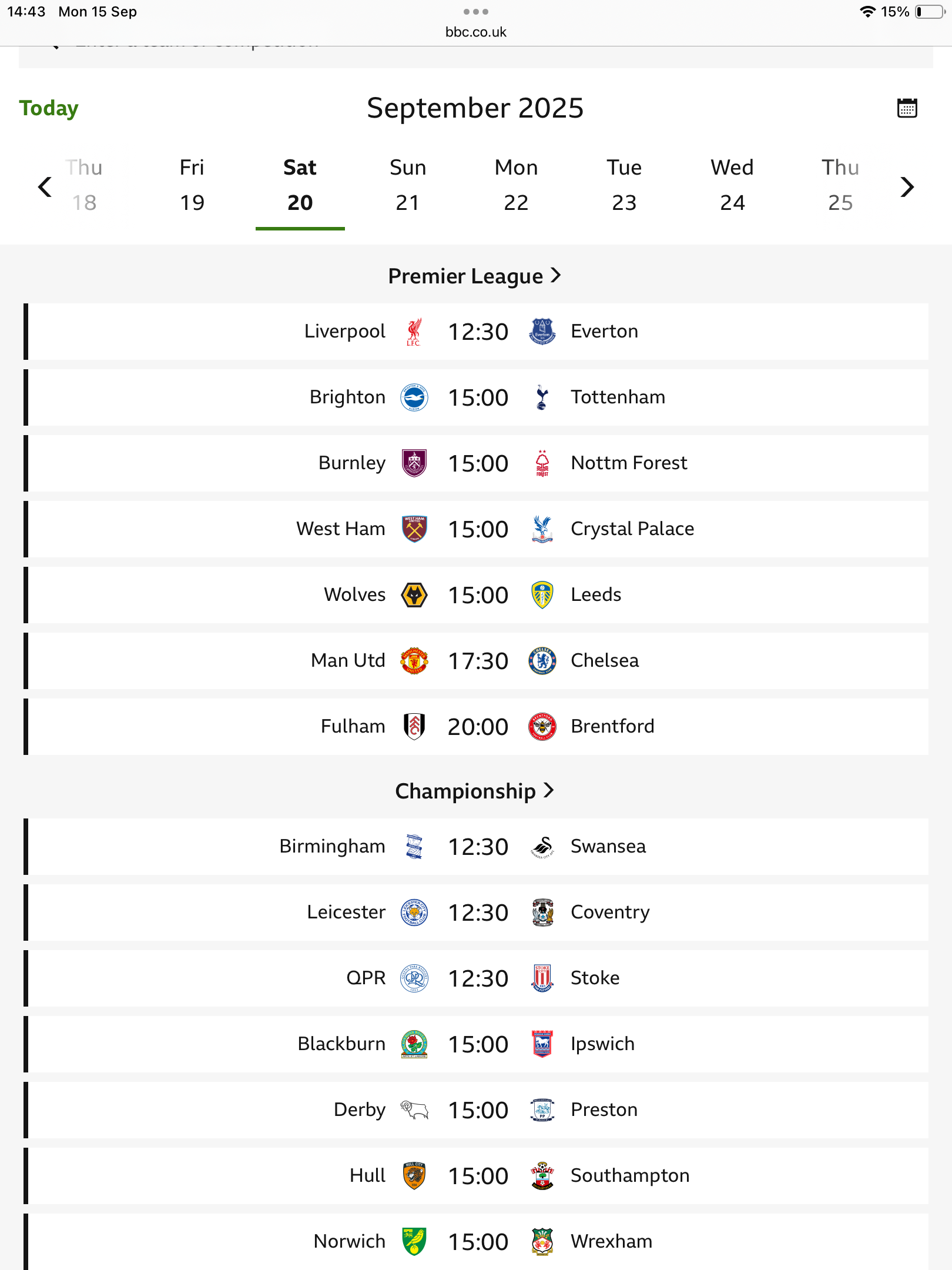The height and width of the screenshot is (1270, 952).
Task: Open the Fulham v Brentford 20:00 fixture
Action: point(478,727)
